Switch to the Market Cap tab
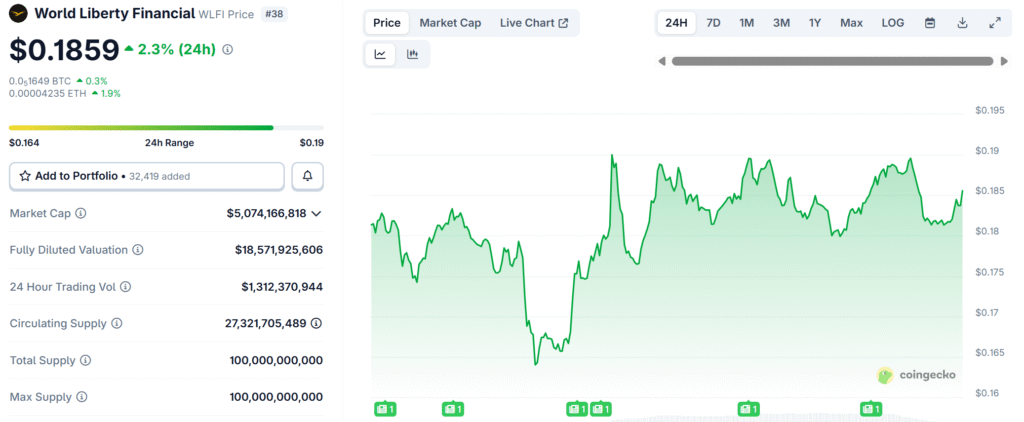The height and width of the screenshot is (422, 1024). point(450,23)
